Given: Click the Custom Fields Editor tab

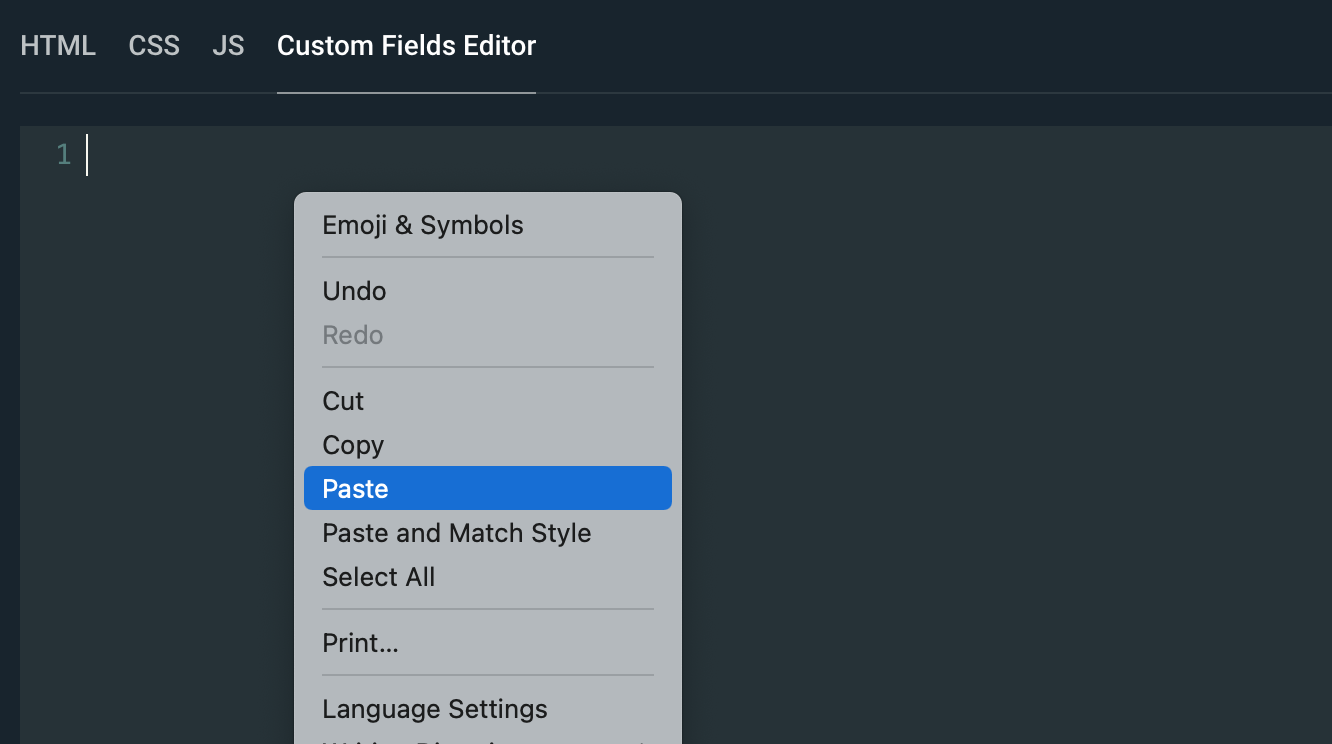Looking at the screenshot, I should [x=406, y=46].
